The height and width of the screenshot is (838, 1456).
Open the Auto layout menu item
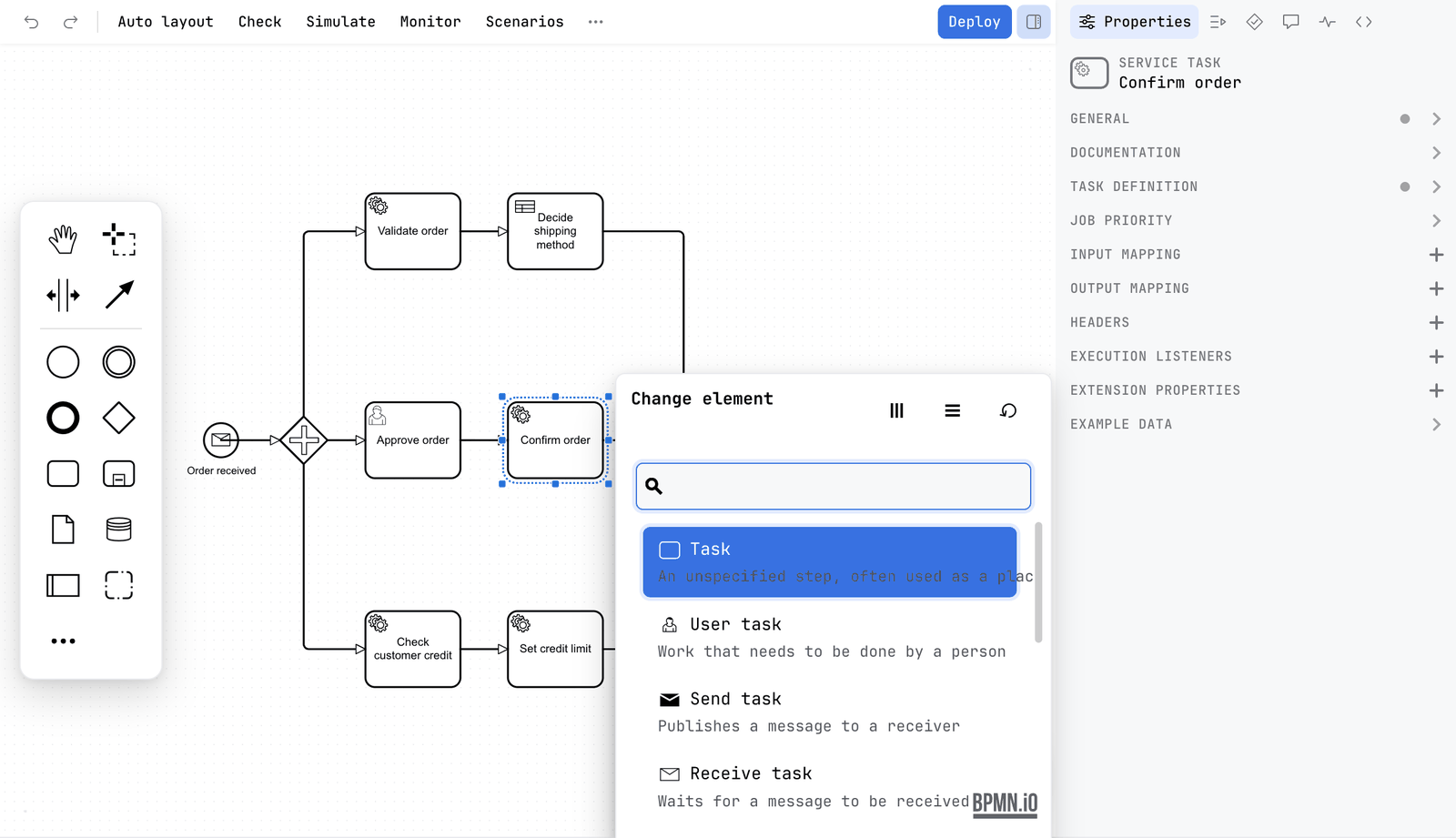click(x=166, y=22)
